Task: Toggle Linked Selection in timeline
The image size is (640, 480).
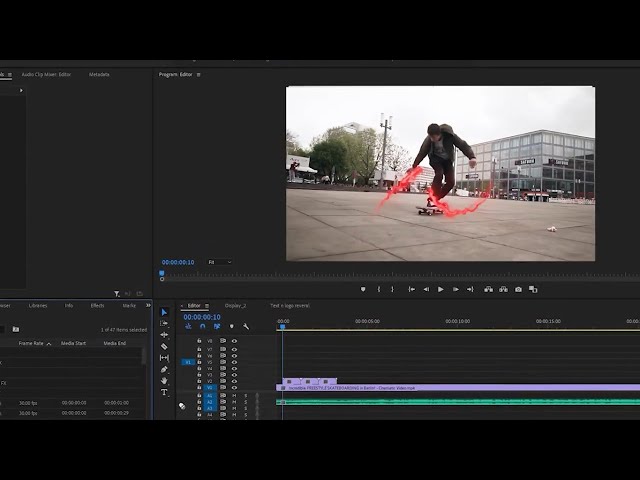Action: tap(217, 327)
